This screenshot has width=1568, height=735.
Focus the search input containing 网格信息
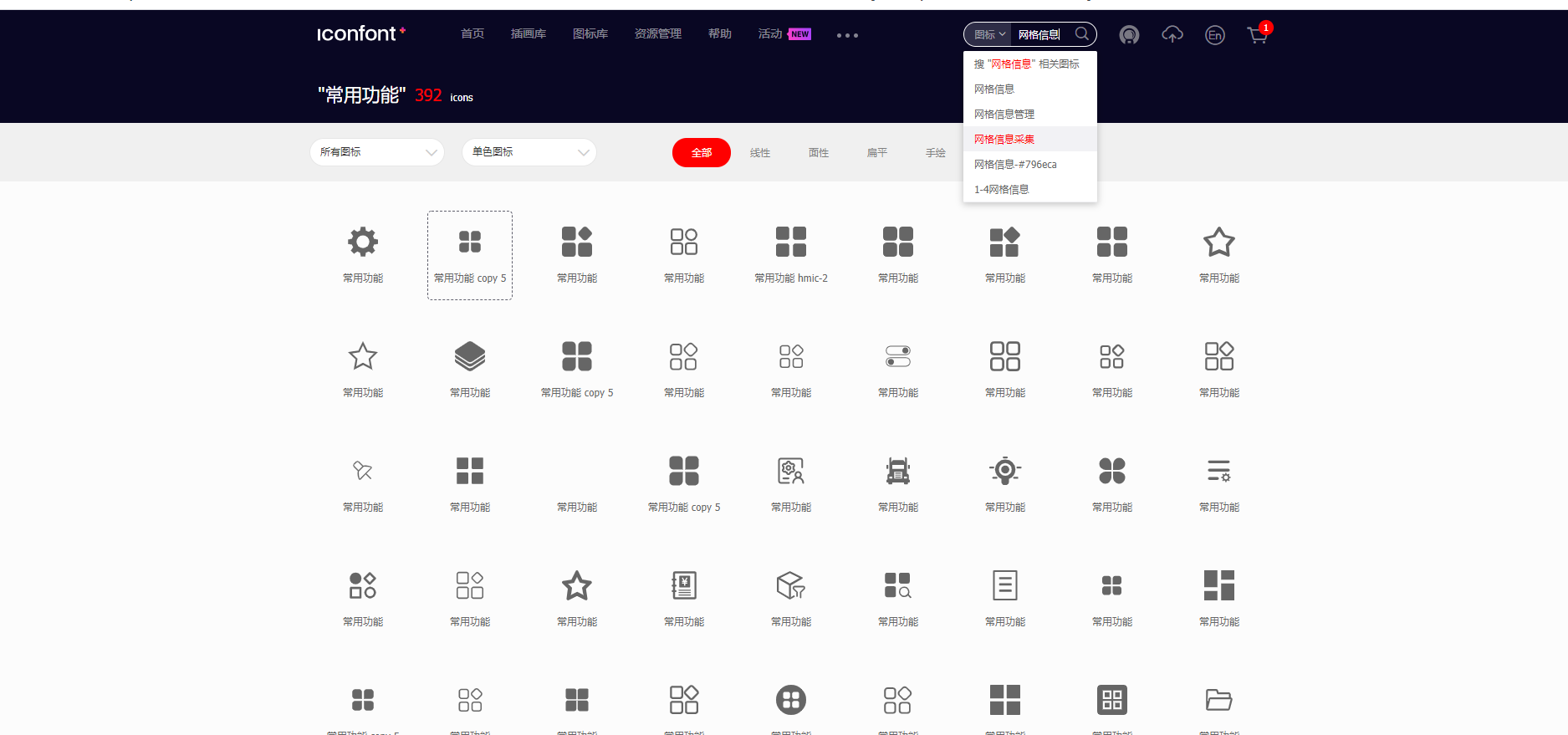click(1042, 34)
